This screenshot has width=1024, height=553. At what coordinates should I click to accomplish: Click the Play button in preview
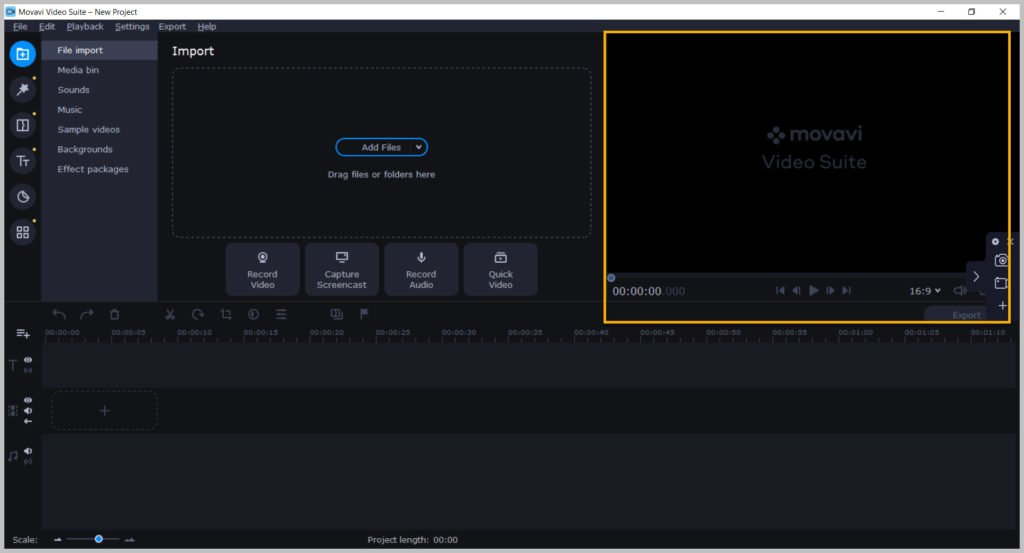(813, 291)
